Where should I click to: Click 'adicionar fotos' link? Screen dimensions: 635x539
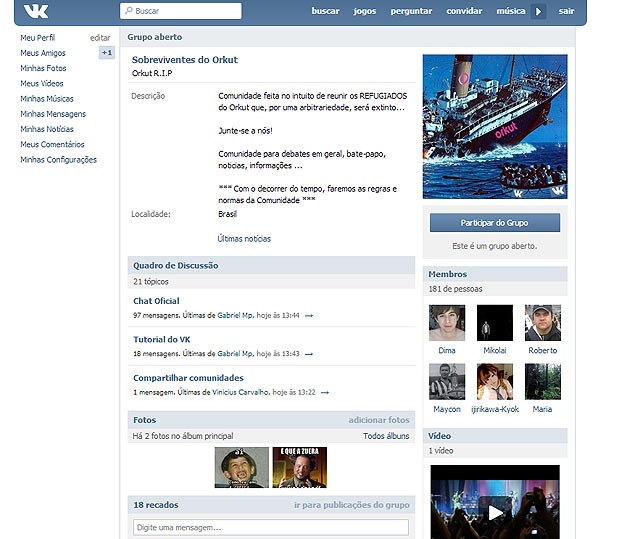coord(379,420)
